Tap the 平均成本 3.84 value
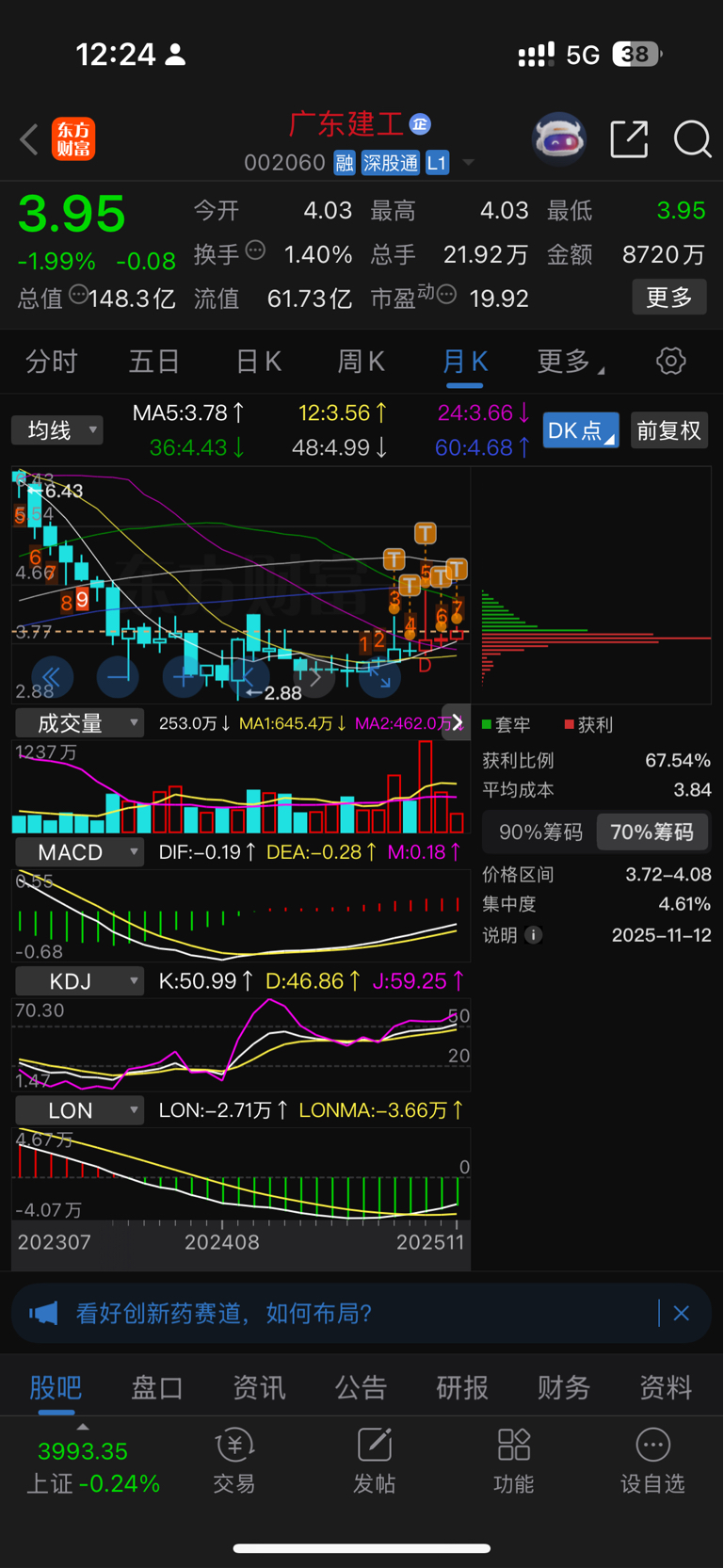 (692, 790)
